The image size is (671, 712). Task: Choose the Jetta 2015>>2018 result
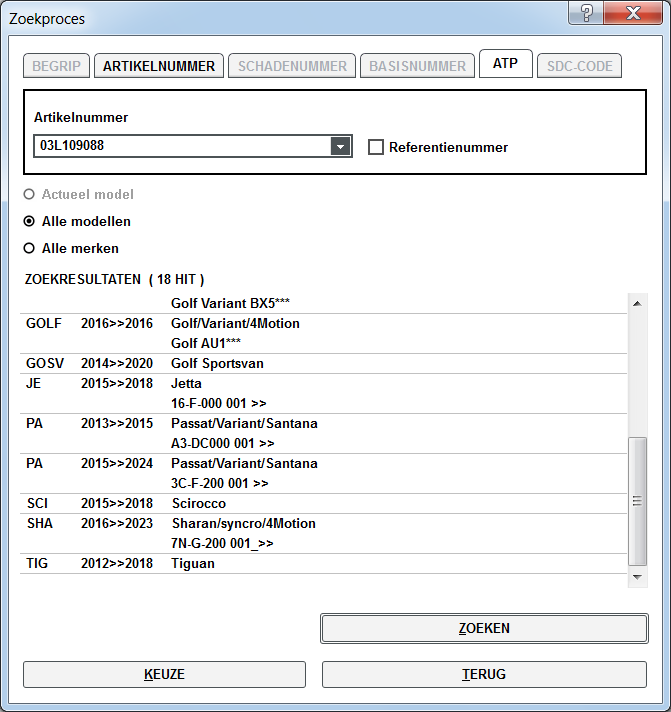[186, 383]
